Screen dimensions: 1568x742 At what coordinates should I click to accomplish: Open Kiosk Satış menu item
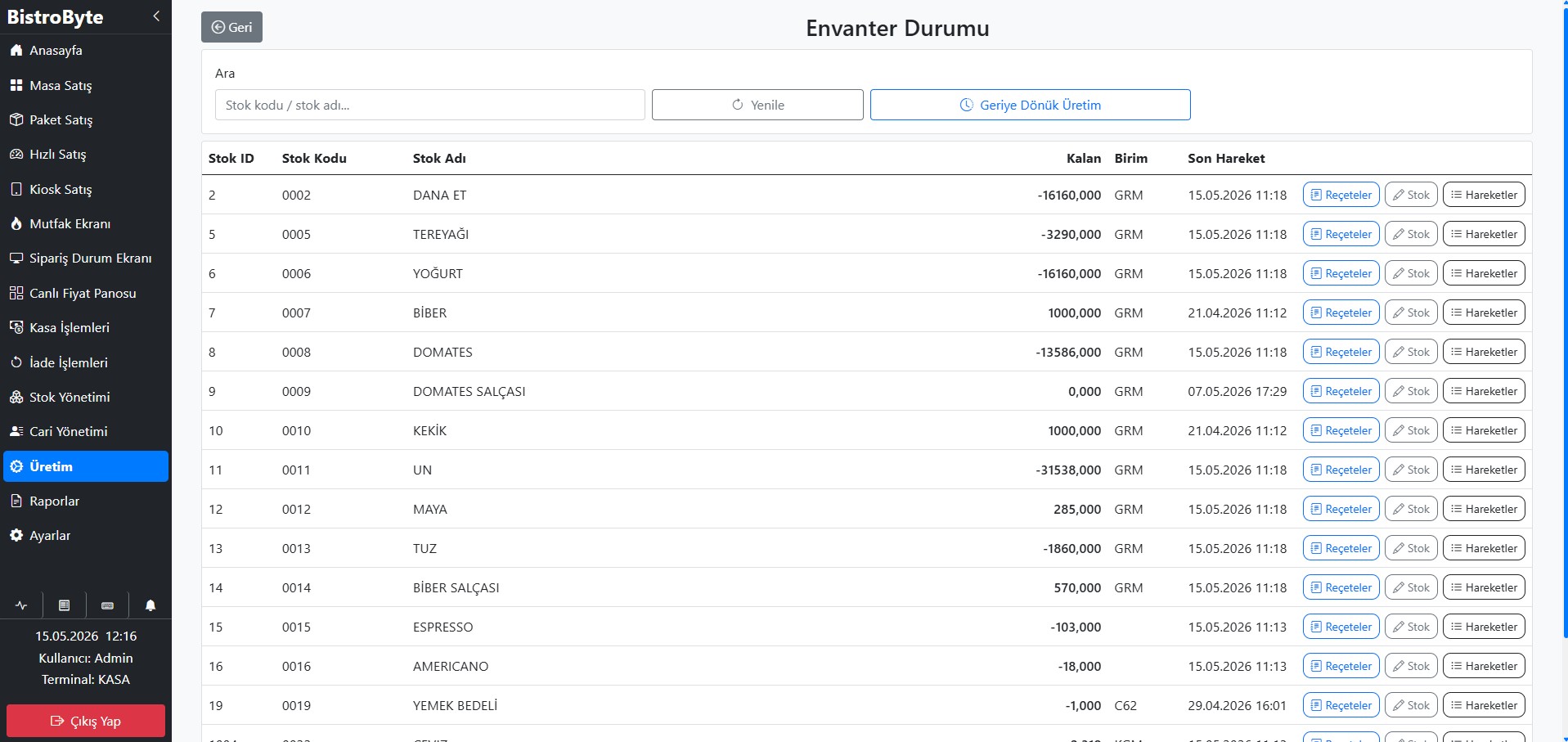(86, 189)
